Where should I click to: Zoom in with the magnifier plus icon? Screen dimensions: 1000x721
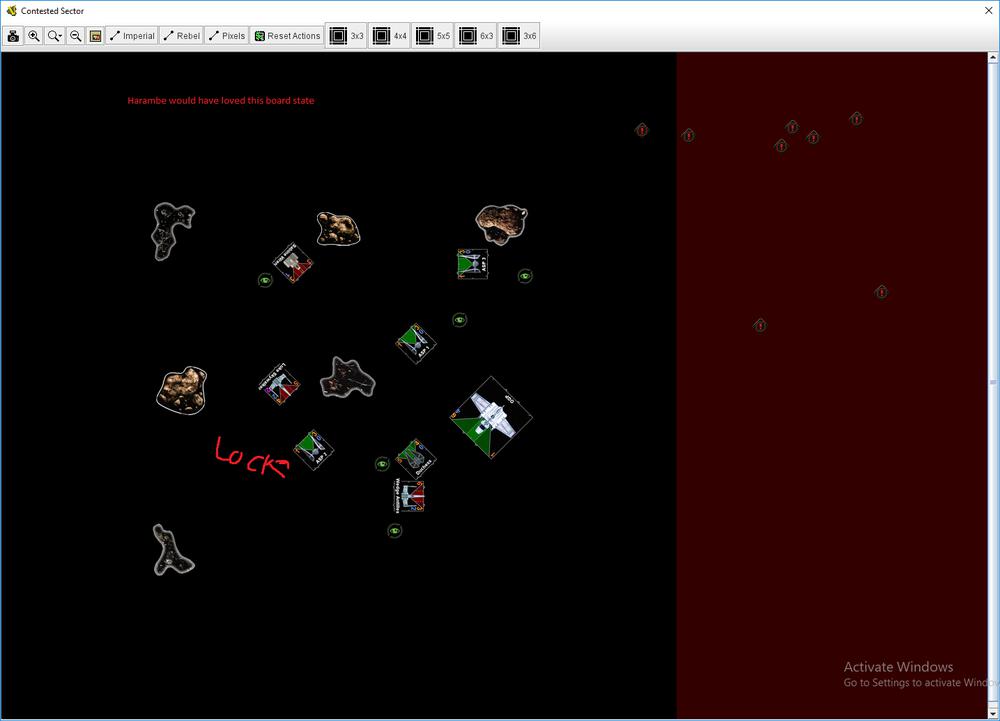pos(34,36)
